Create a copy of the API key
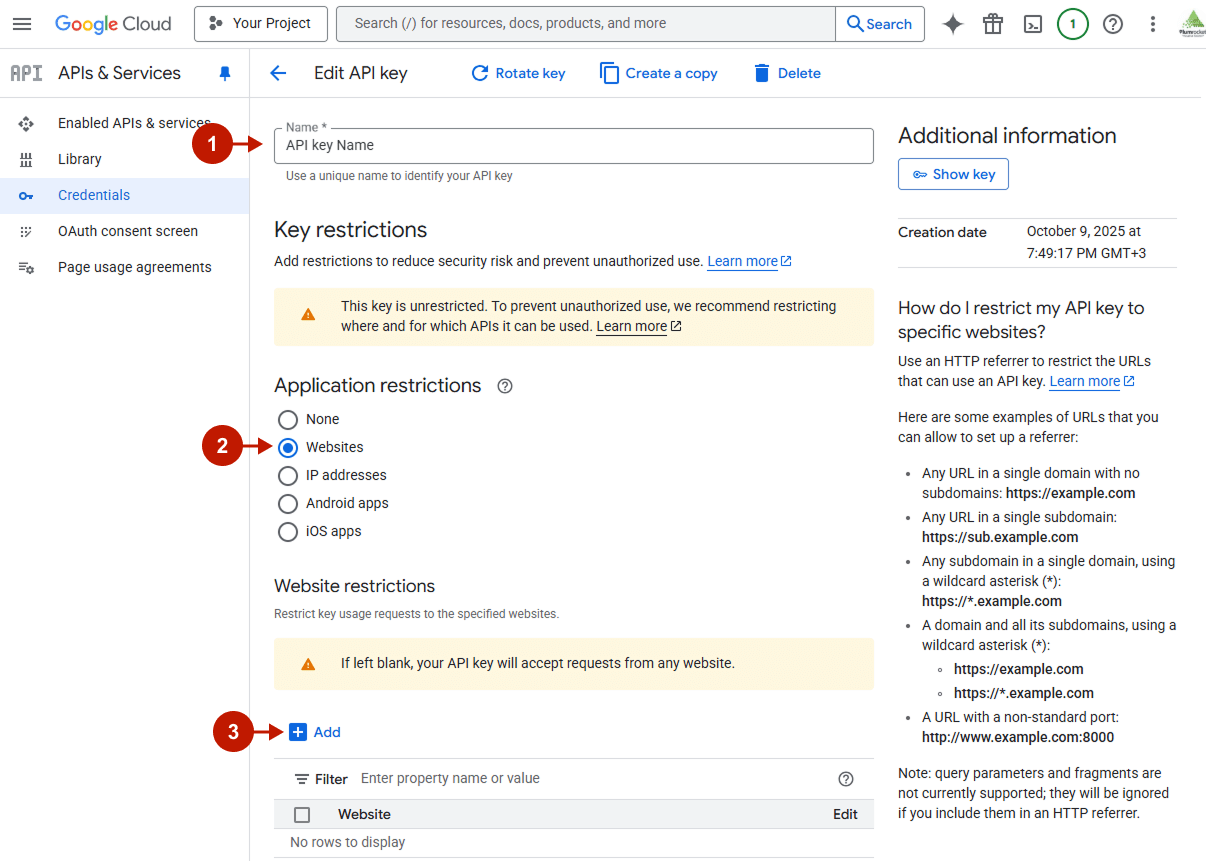This screenshot has width=1206, height=861. click(658, 72)
